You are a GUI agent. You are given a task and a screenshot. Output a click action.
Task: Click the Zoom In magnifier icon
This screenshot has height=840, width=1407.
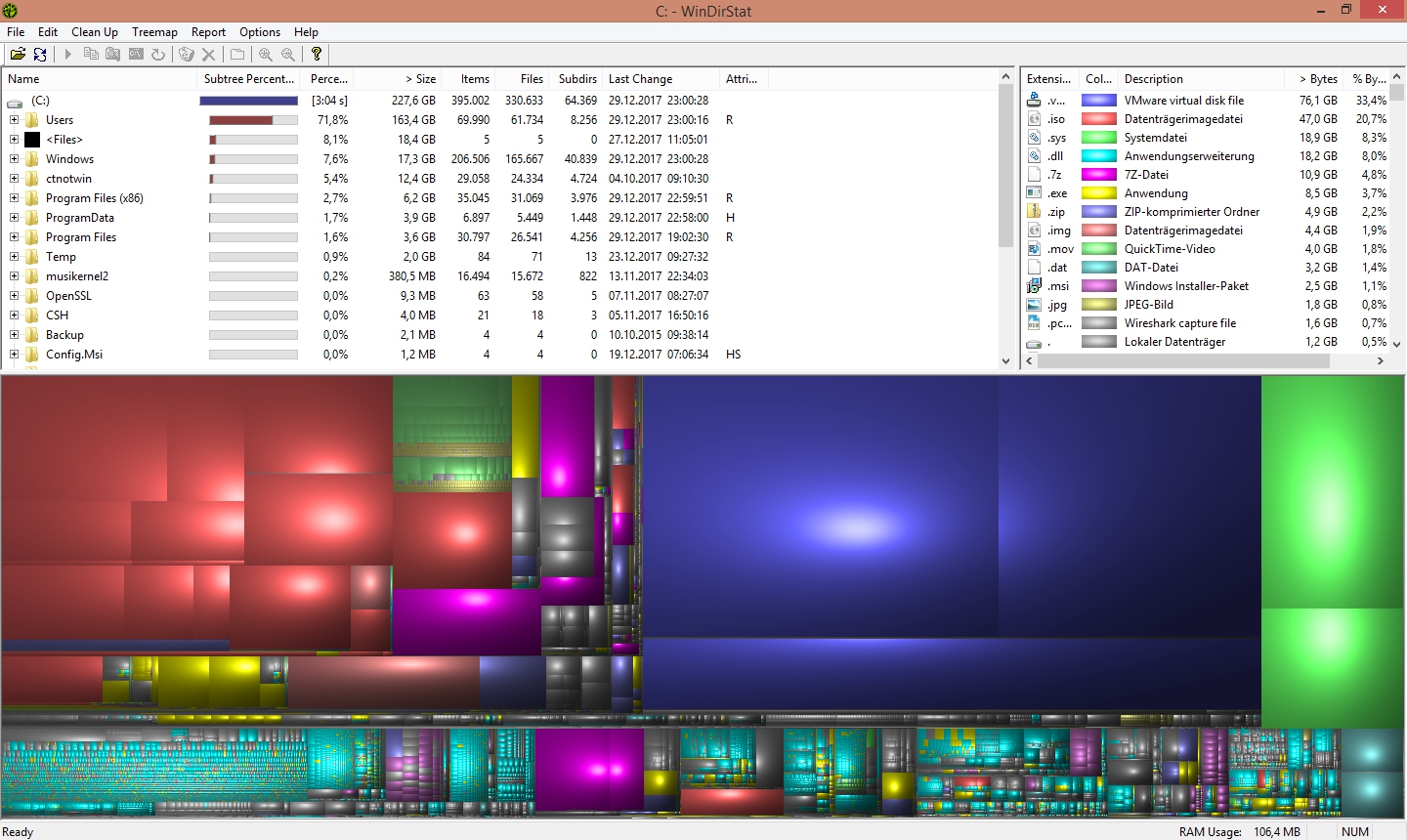(x=266, y=55)
